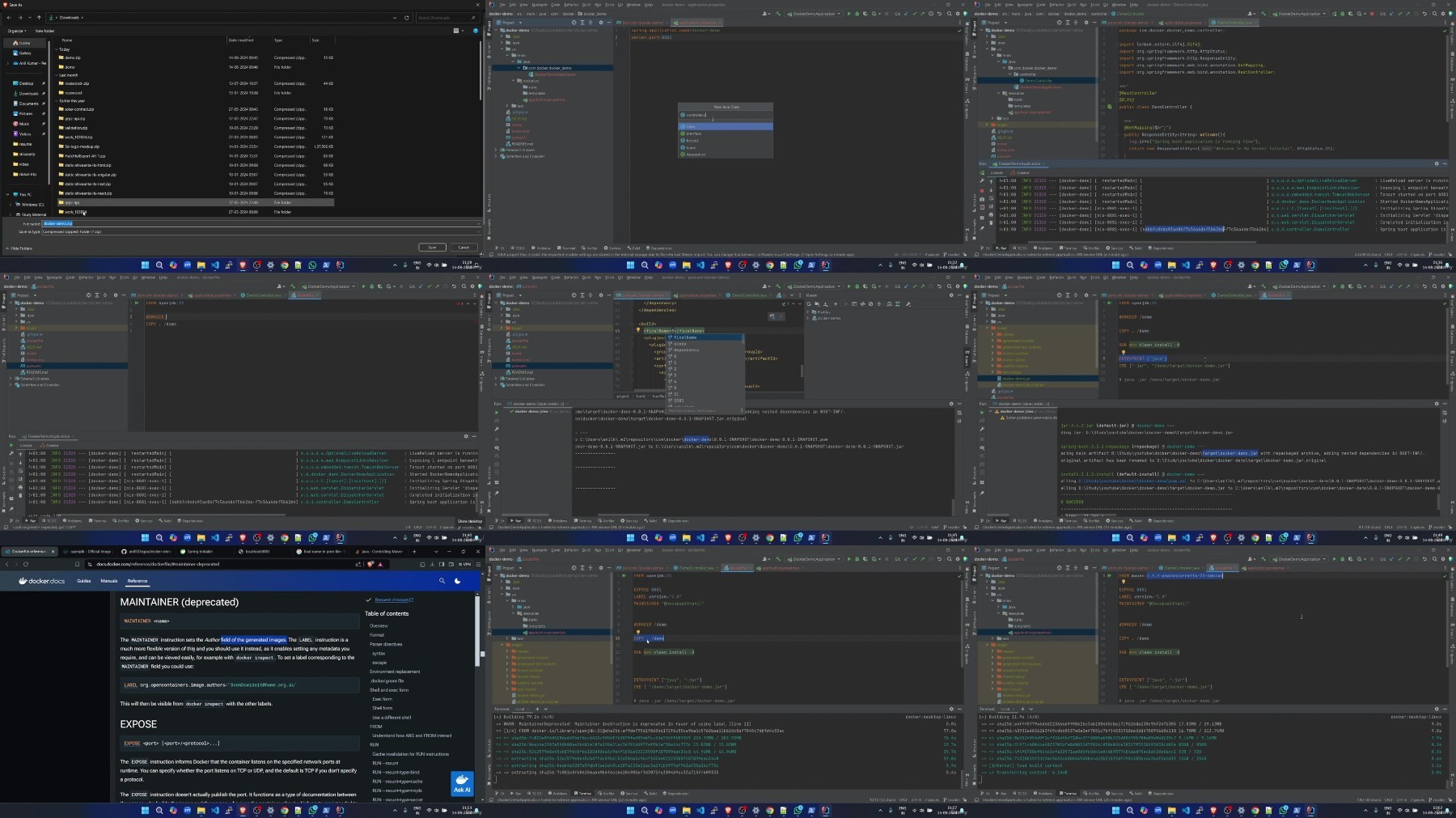The width and height of the screenshot is (1456, 818).
Task: Sort by Date modified column in Save As dialog
Action: point(241,40)
